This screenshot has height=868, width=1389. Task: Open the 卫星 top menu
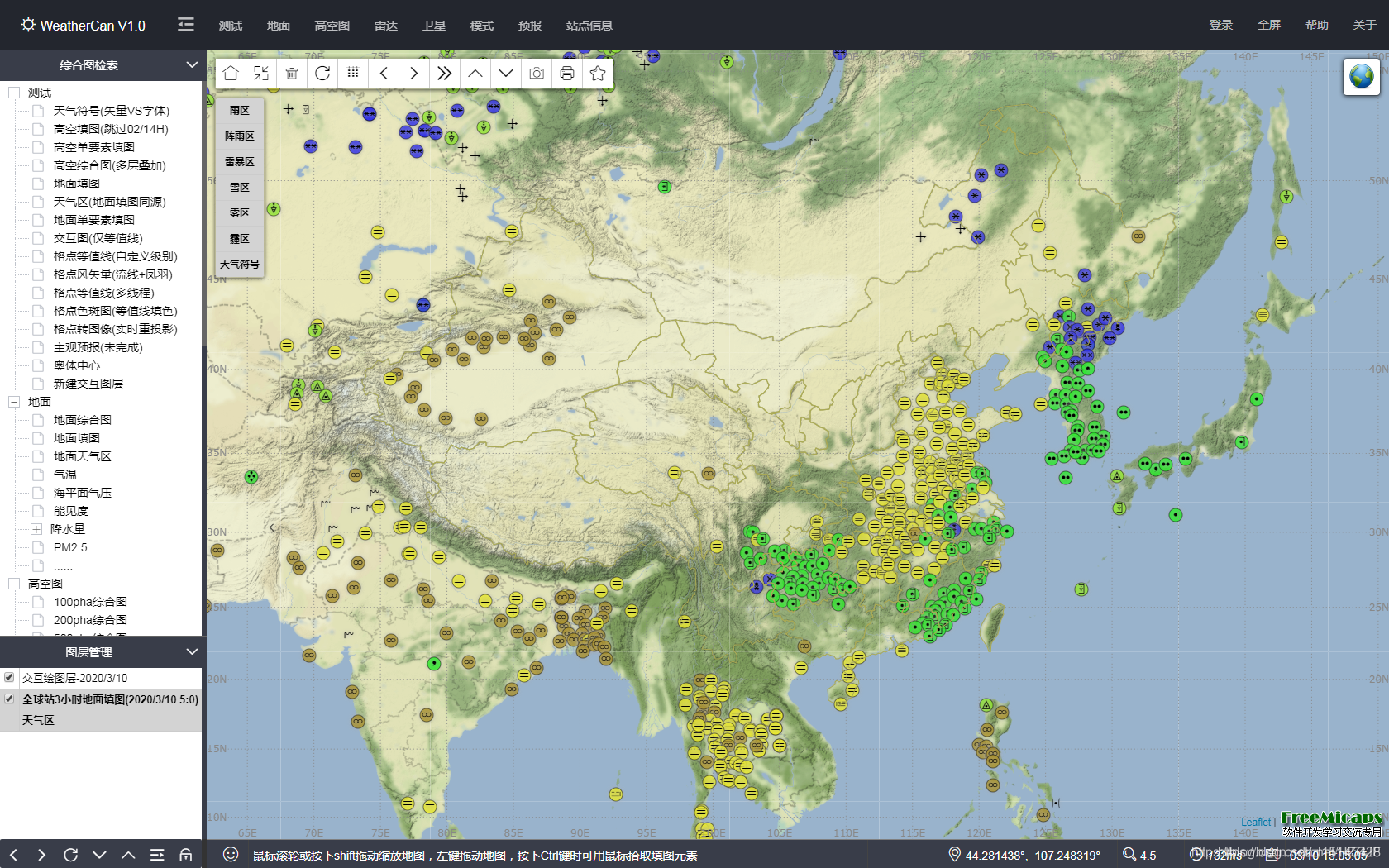(434, 26)
